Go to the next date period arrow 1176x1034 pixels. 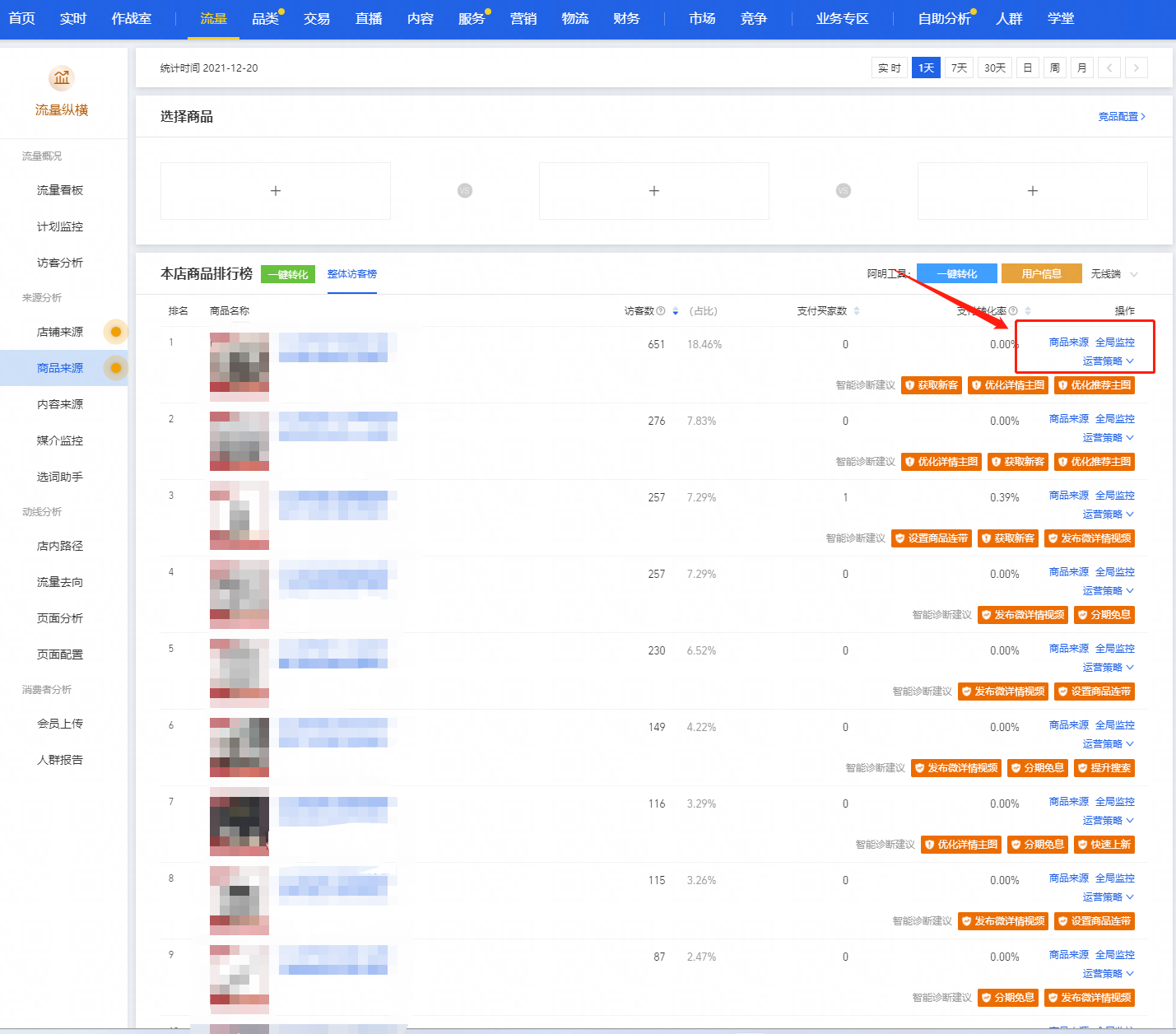(x=1136, y=68)
